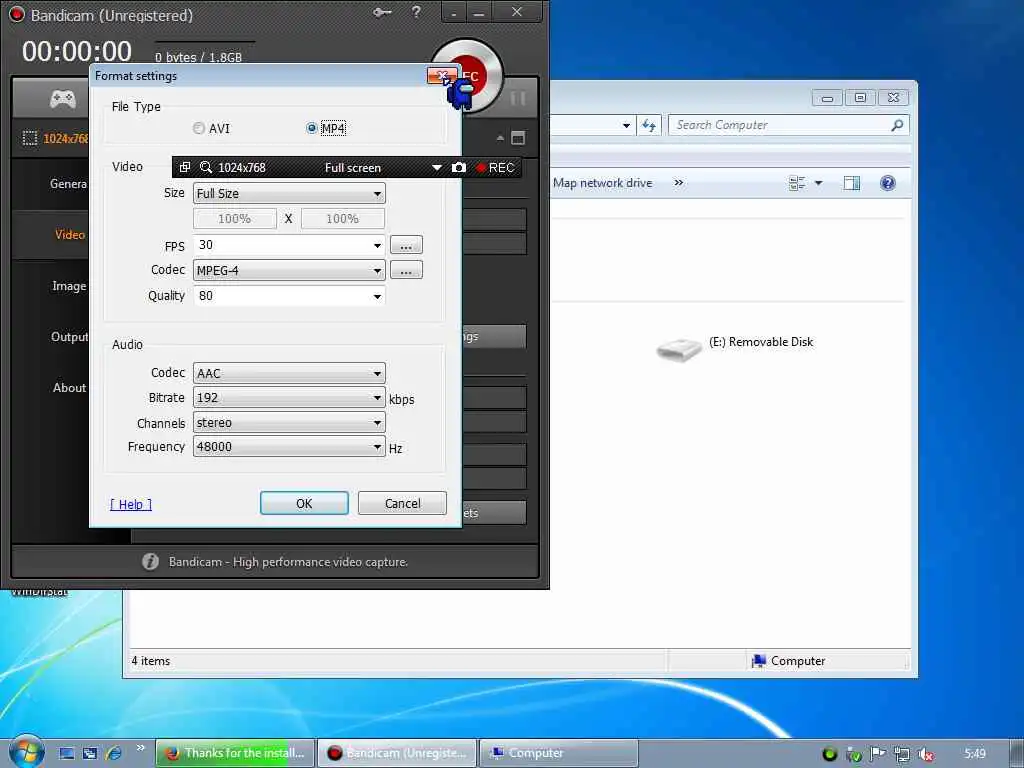The height and width of the screenshot is (768, 1024).
Task: Click the rectangle area selection icon near 1024x768
Action: [x=29, y=138]
